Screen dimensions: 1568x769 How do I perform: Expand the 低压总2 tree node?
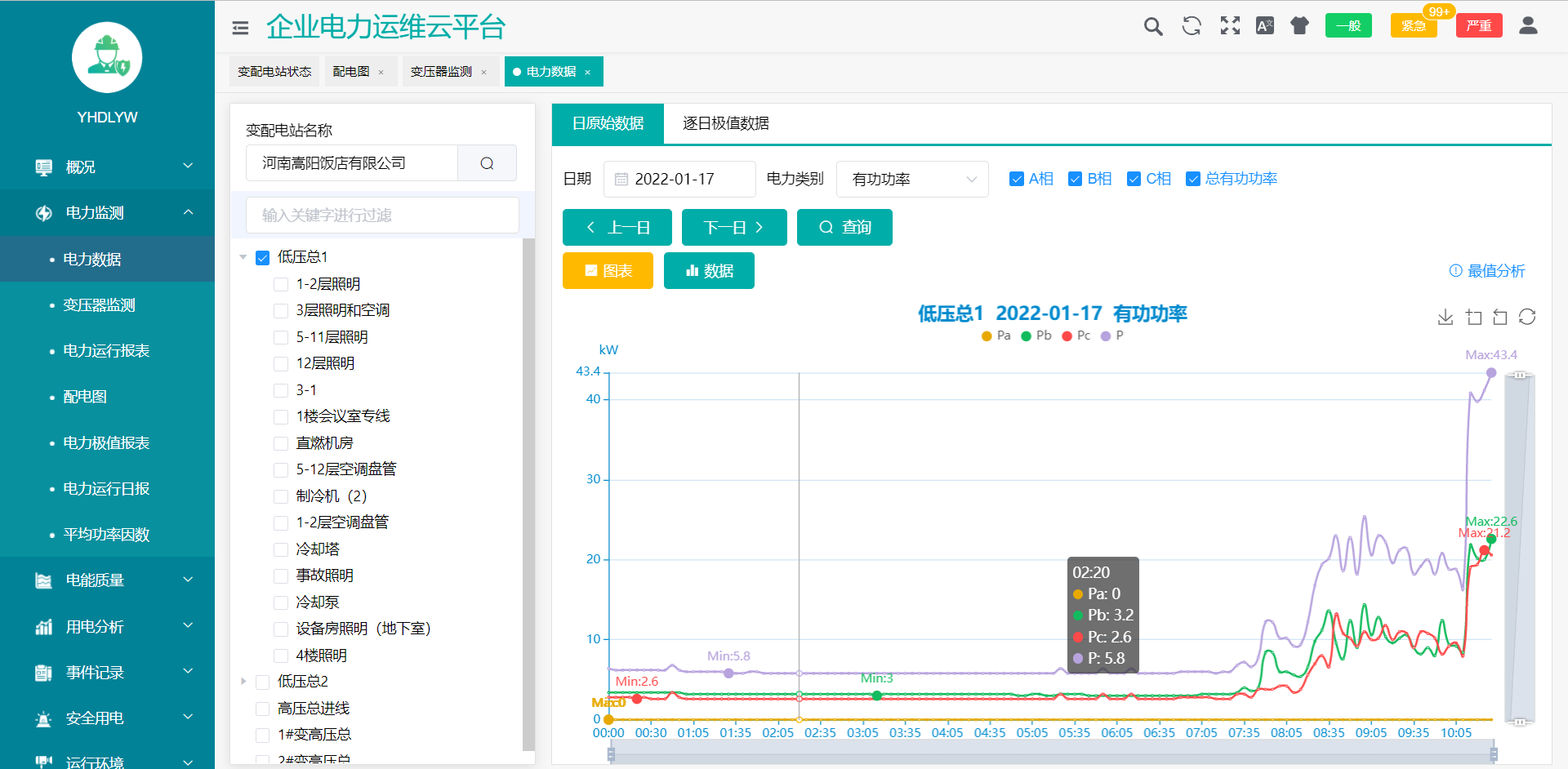pyautogui.click(x=243, y=682)
